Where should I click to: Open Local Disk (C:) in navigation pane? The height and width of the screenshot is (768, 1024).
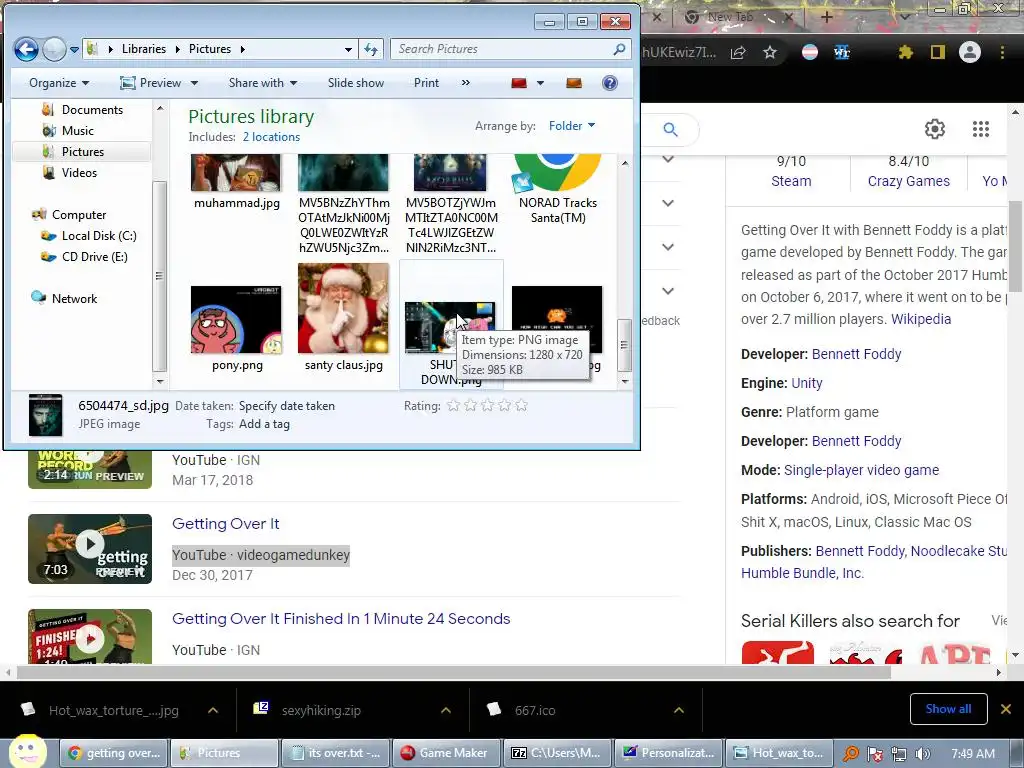(x=99, y=236)
